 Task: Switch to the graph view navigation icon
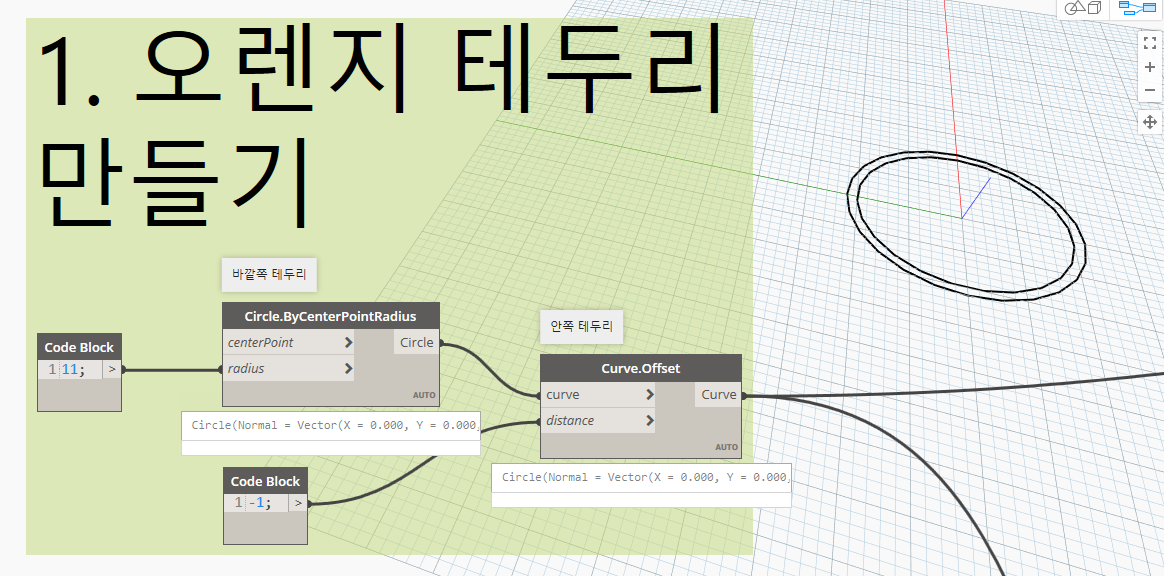pos(1137,8)
